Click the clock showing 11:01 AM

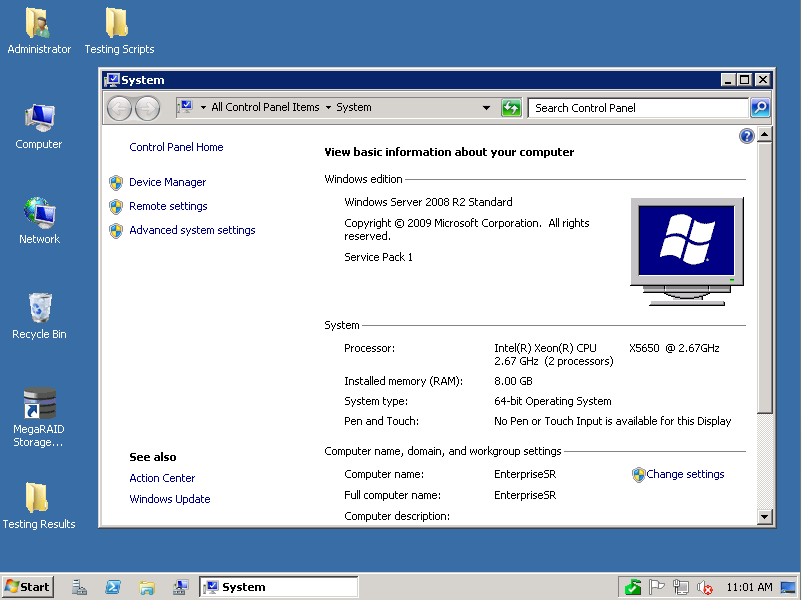[749, 587]
